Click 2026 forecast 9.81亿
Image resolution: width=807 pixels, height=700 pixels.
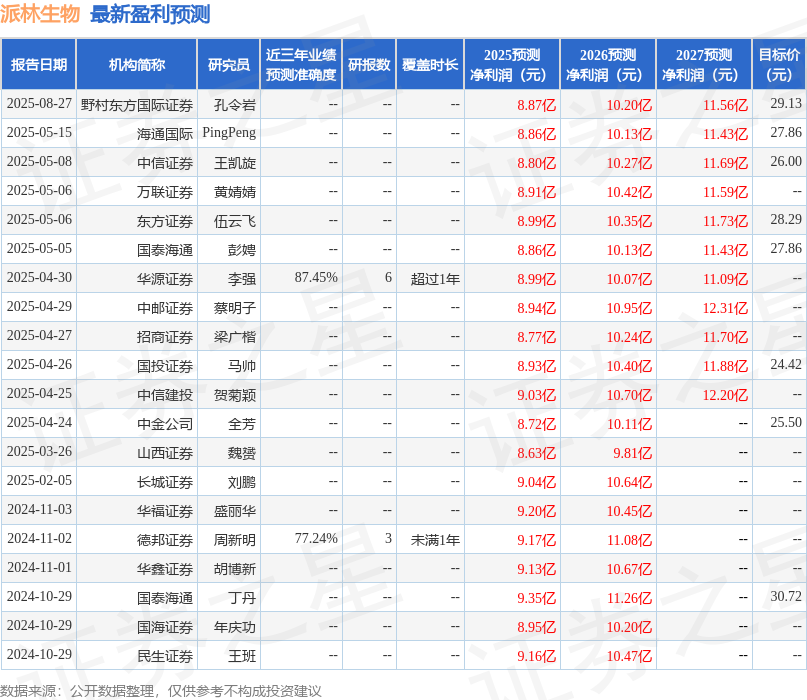click(x=633, y=453)
